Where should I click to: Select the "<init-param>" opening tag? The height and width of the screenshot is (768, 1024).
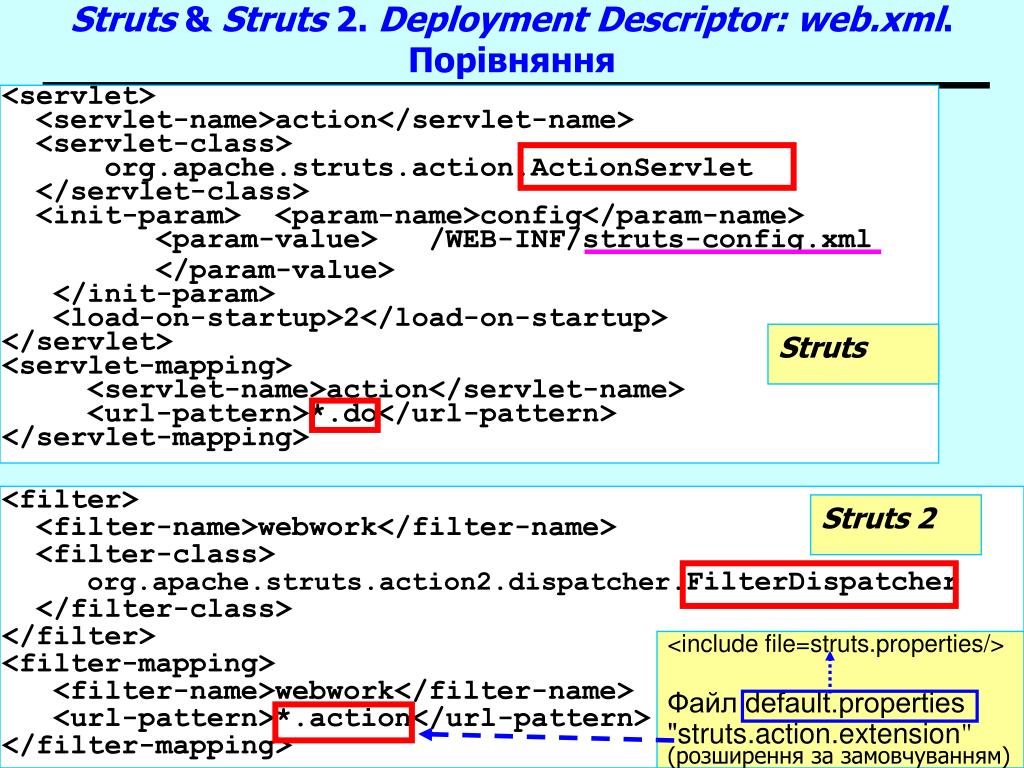[x=138, y=216]
